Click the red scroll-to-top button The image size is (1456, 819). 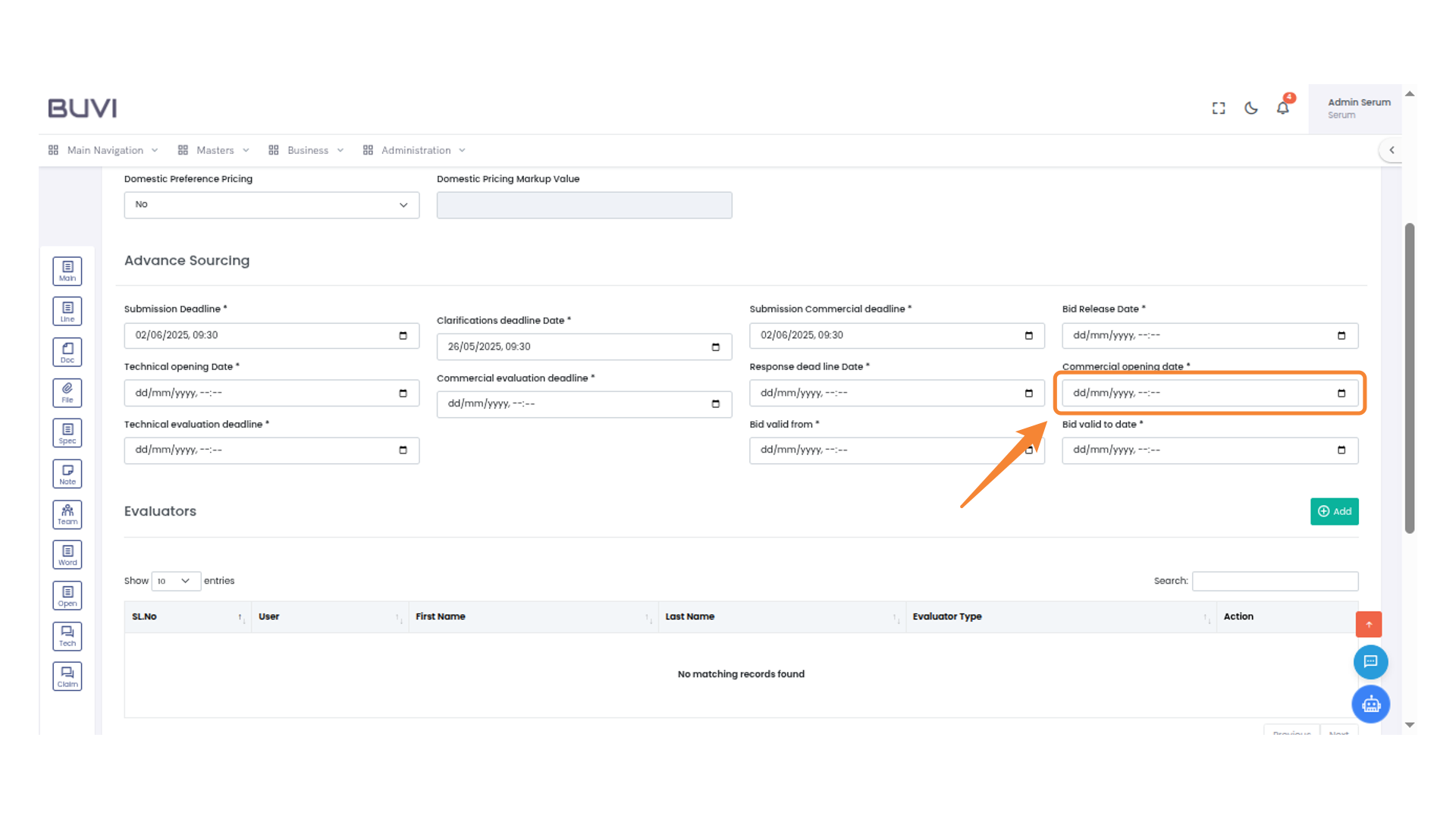(1369, 624)
